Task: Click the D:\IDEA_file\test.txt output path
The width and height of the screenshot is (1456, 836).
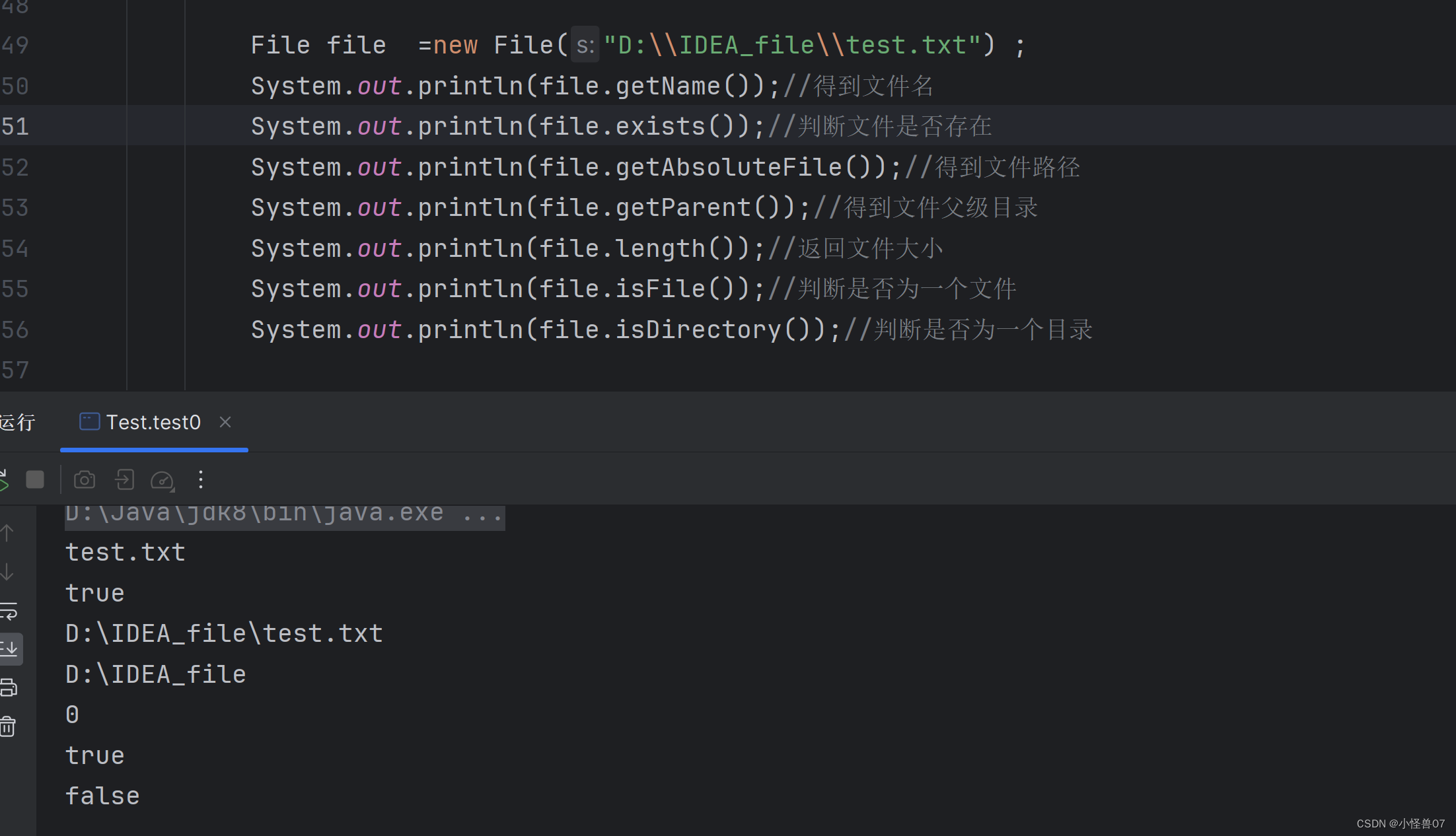Action: coord(224,634)
